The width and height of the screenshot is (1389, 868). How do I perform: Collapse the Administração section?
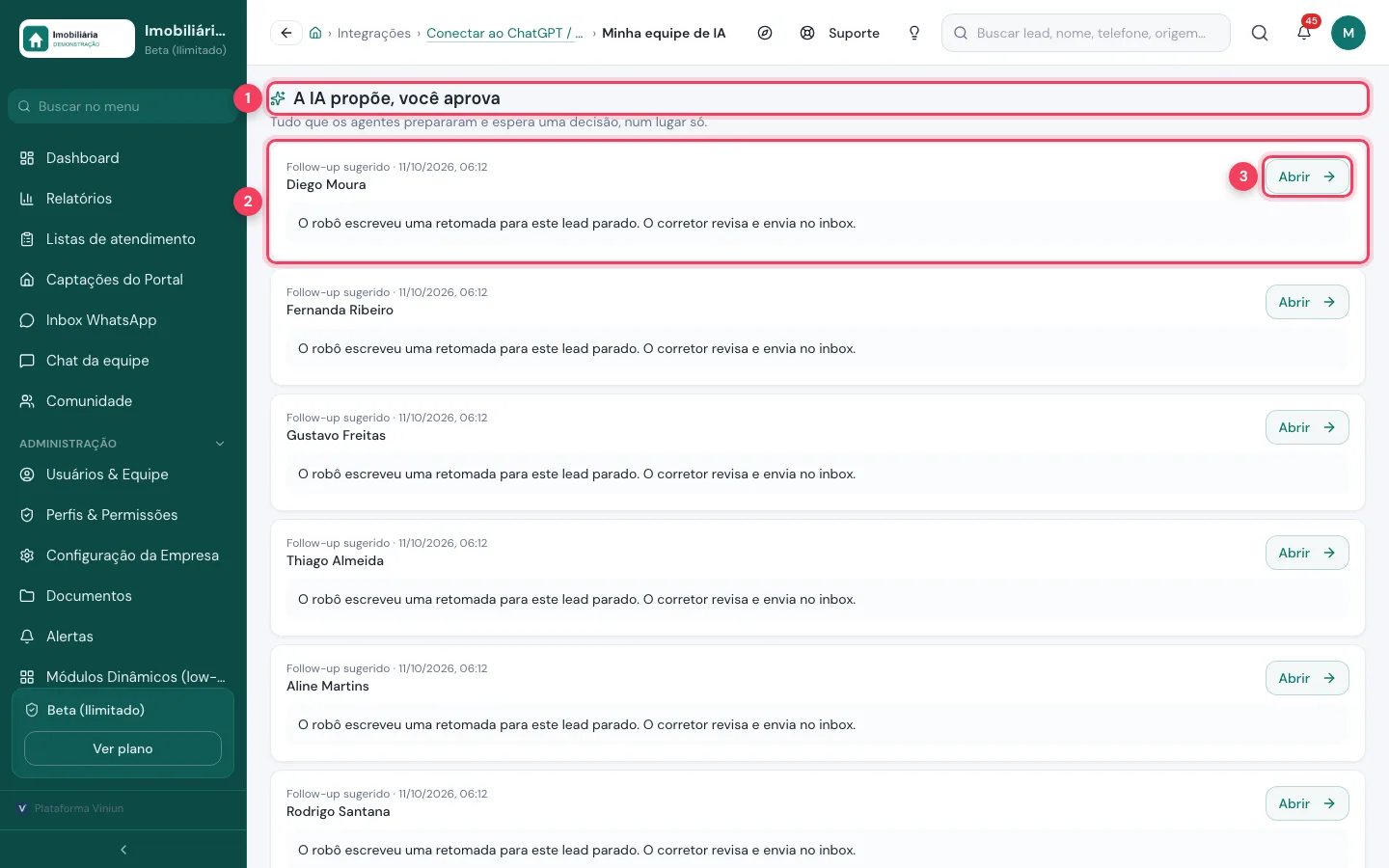[x=123, y=444]
